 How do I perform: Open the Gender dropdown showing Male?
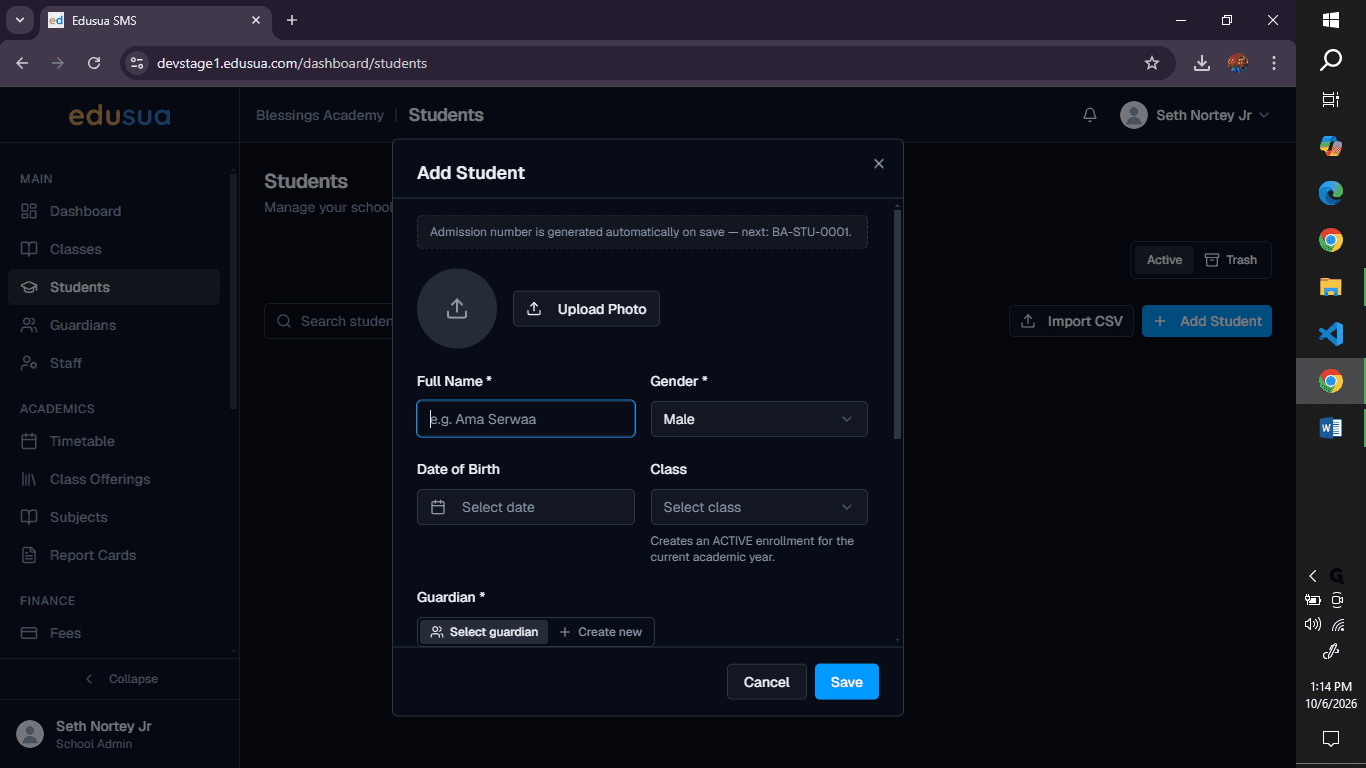click(759, 419)
